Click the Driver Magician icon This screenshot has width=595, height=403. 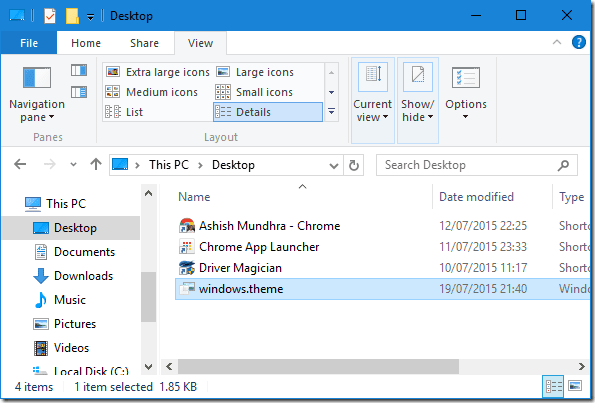(x=186, y=268)
